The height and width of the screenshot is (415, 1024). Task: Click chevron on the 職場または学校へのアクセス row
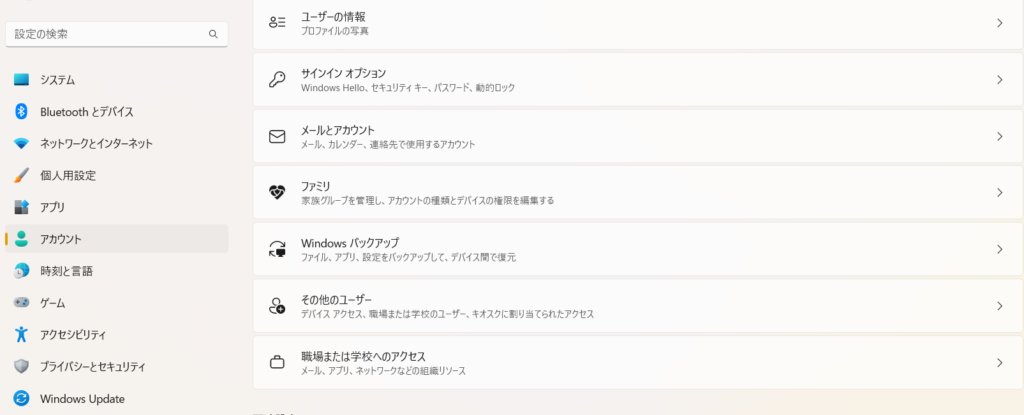tap(999, 362)
